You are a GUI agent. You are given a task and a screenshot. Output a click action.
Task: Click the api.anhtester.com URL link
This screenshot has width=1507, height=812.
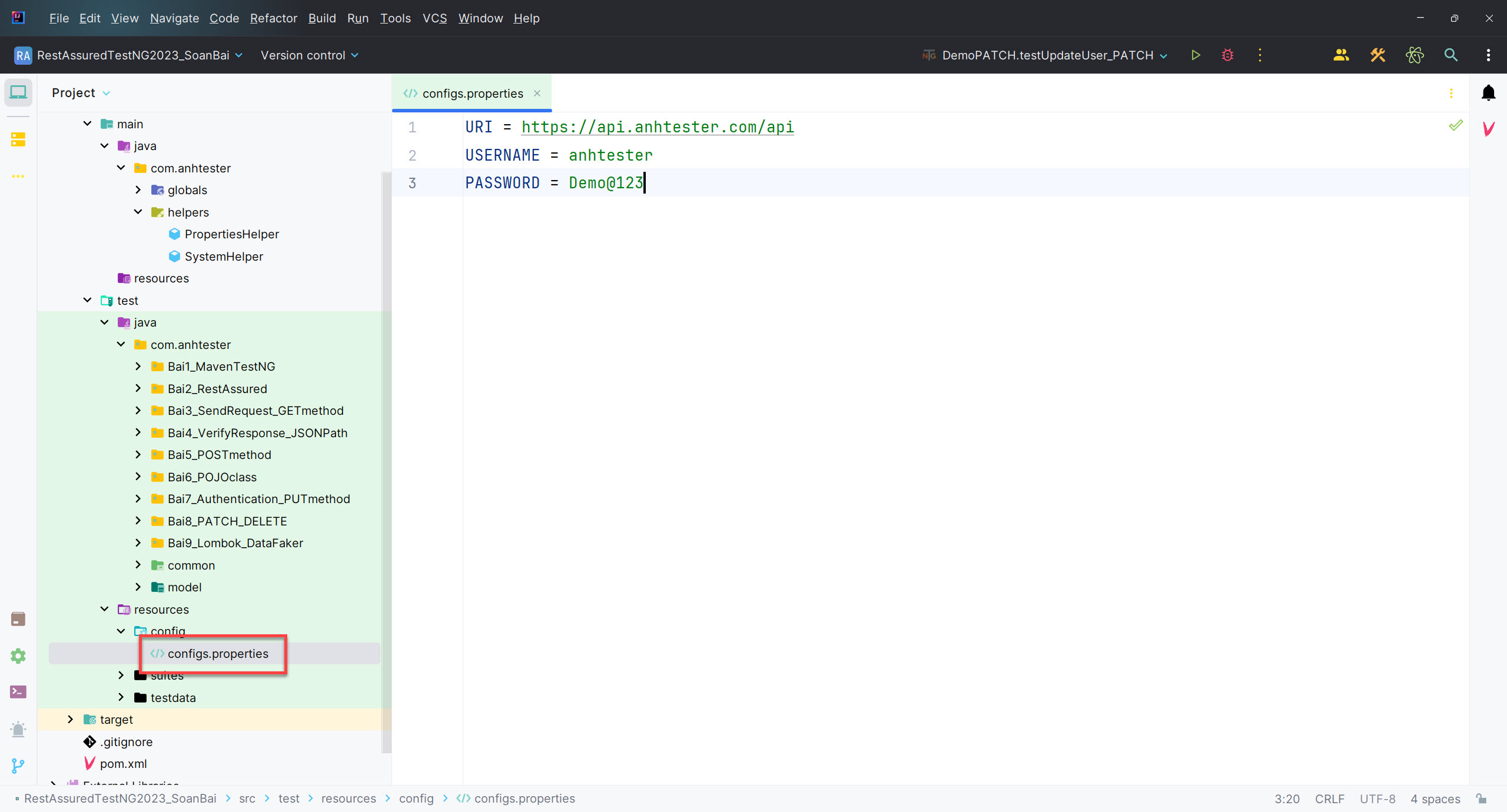(657, 127)
